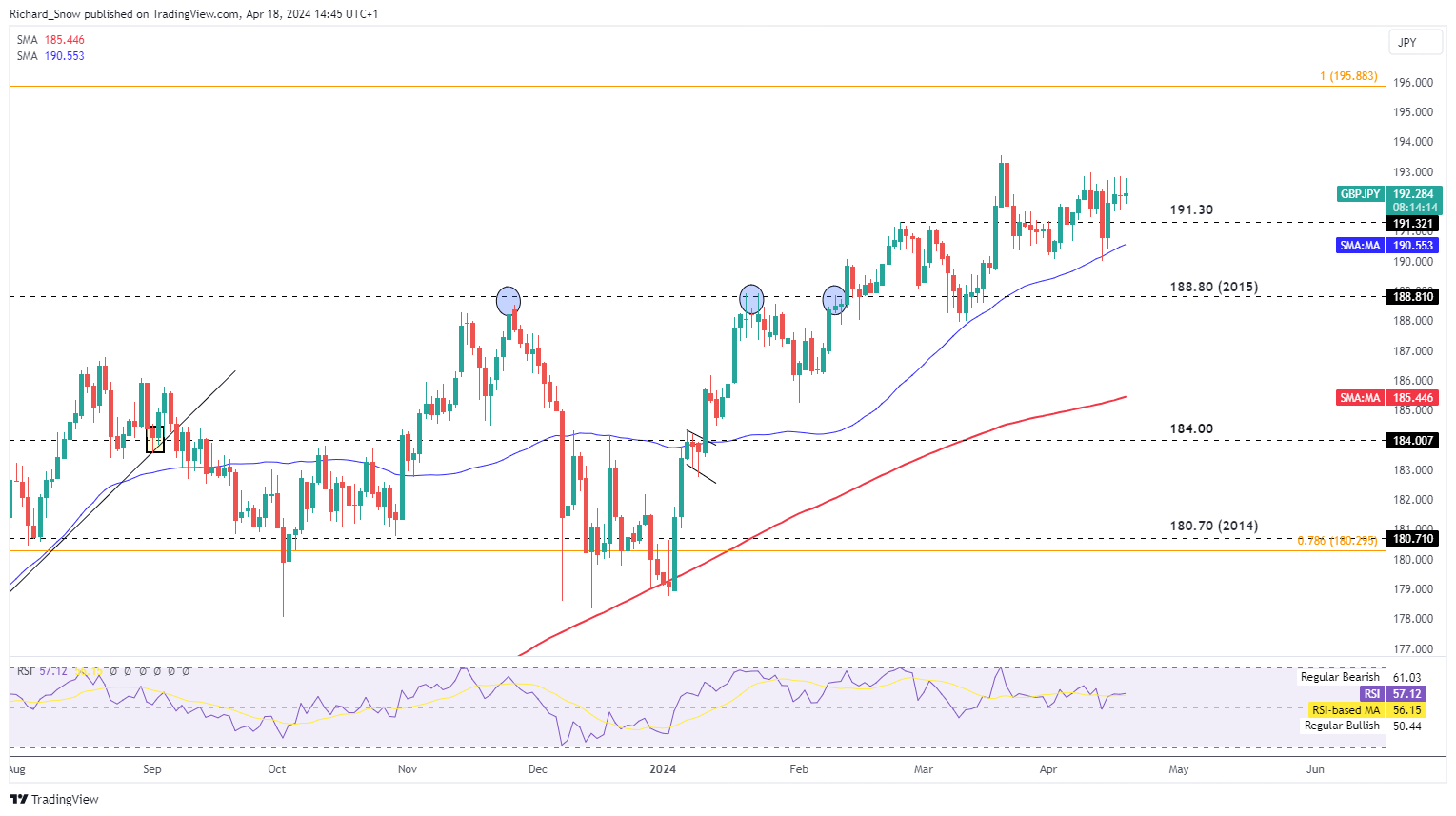Click the 184.007 price axis label
The image size is (1456, 816).
[x=1414, y=440]
